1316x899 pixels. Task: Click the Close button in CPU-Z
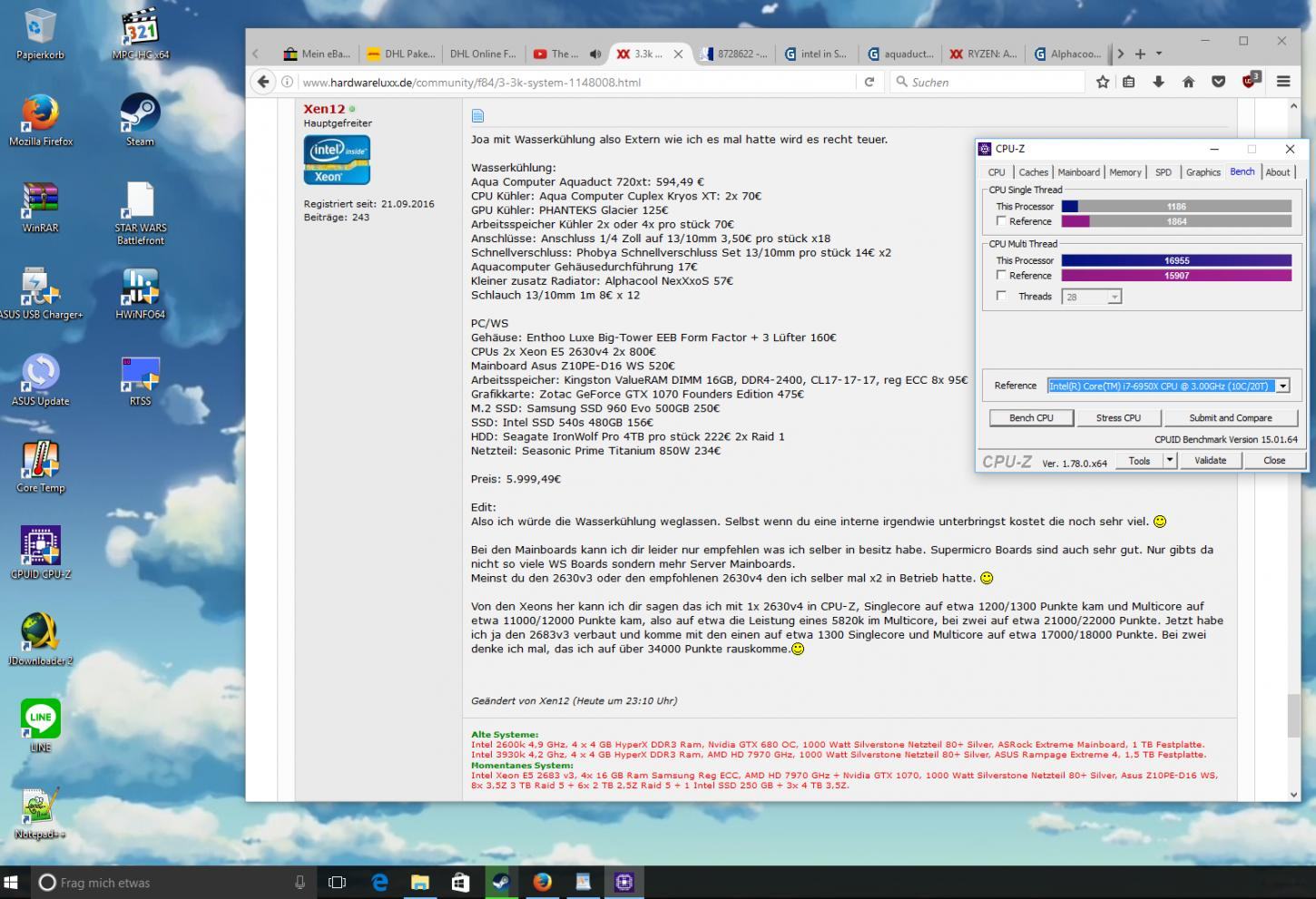point(1274,461)
